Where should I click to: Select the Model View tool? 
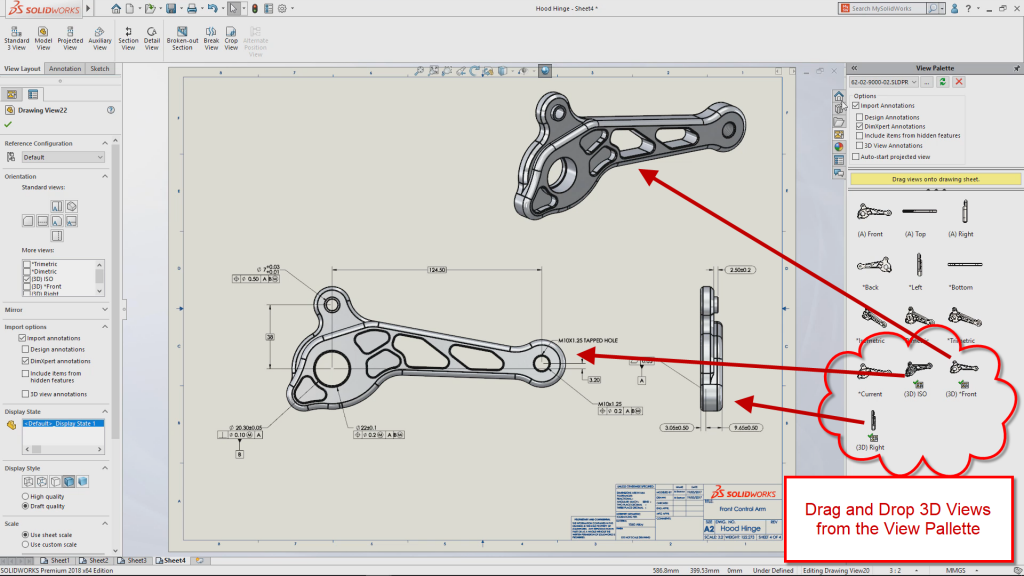43,39
